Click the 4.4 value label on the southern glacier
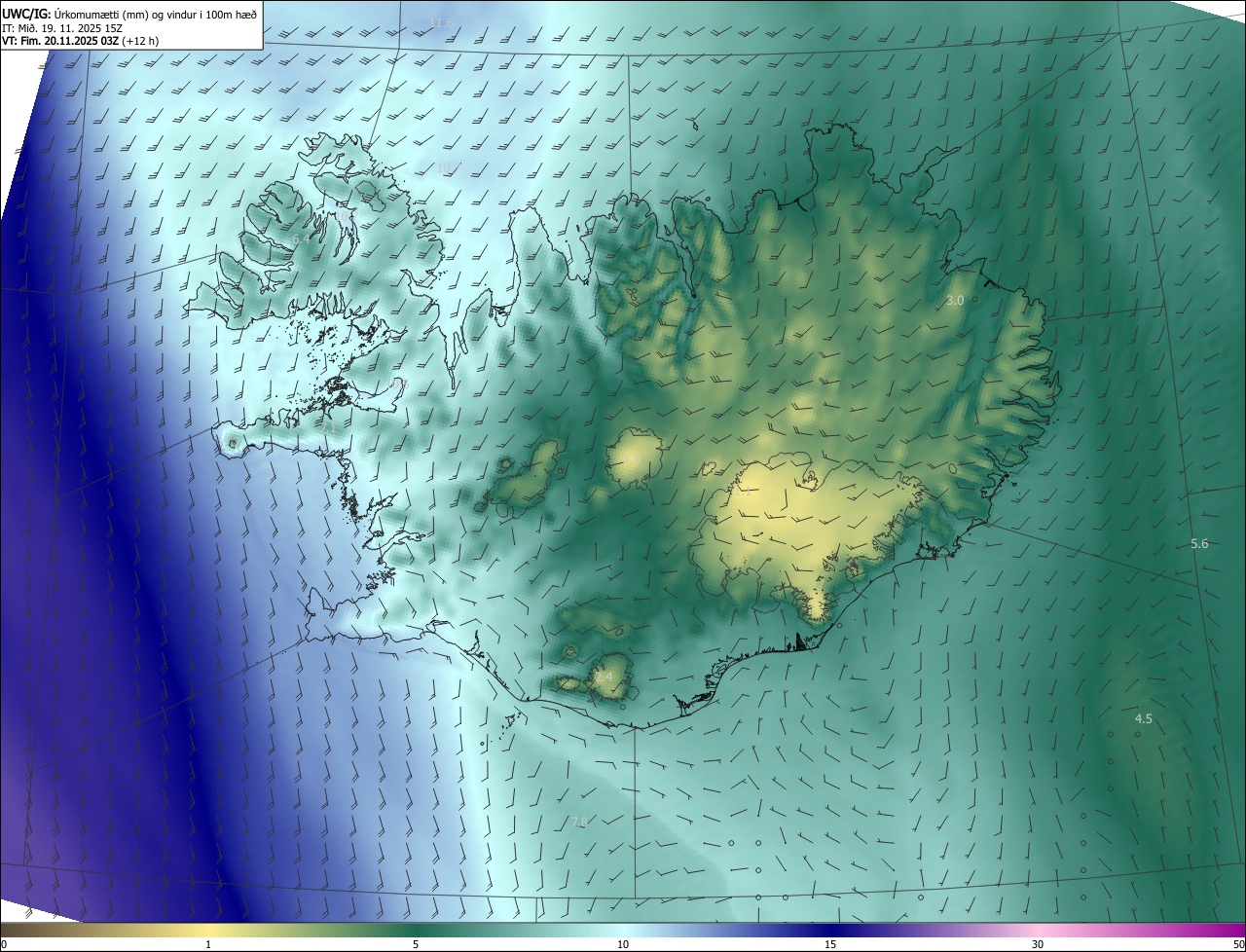The image size is (1246, 952). (x=604, y=676)
